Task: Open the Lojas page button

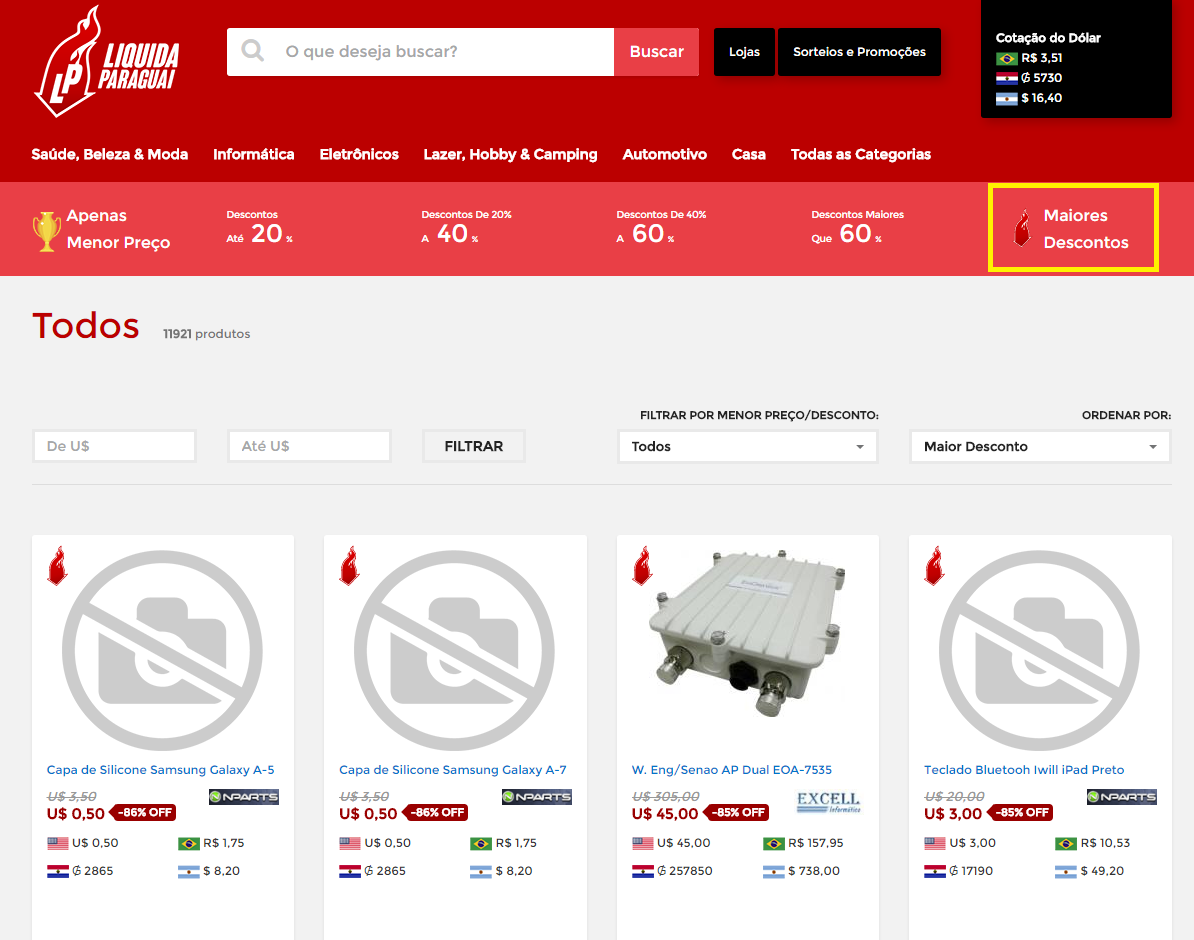Action: tap(744, 52)
